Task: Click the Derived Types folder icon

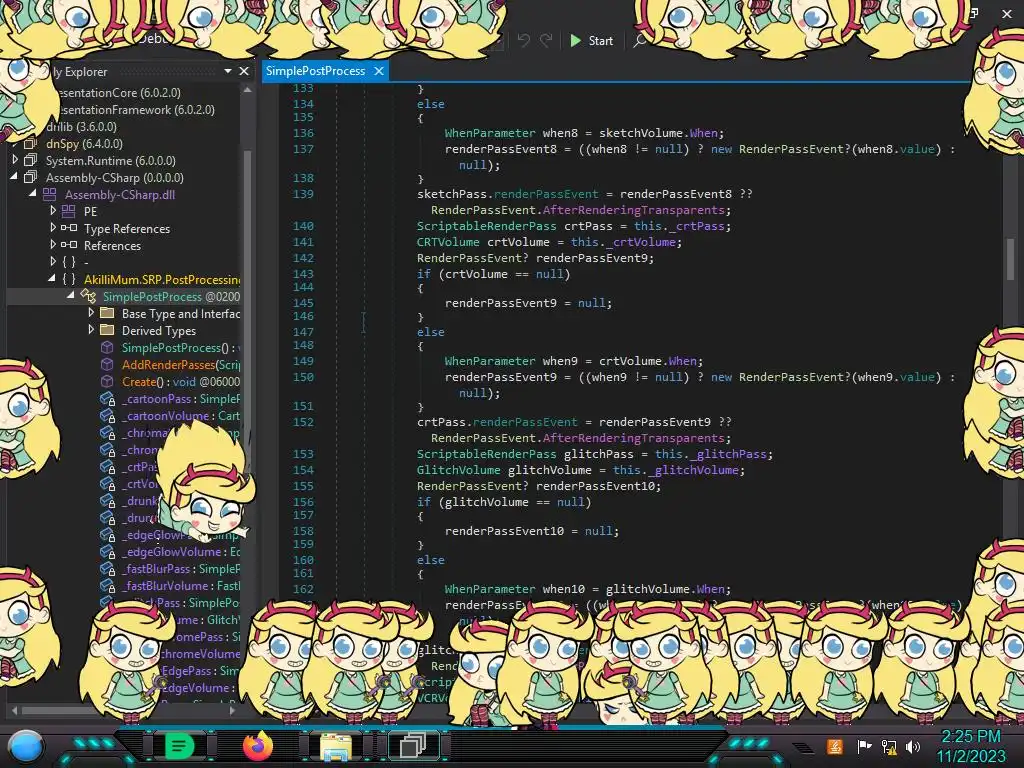Action: (x=107, y=330)
